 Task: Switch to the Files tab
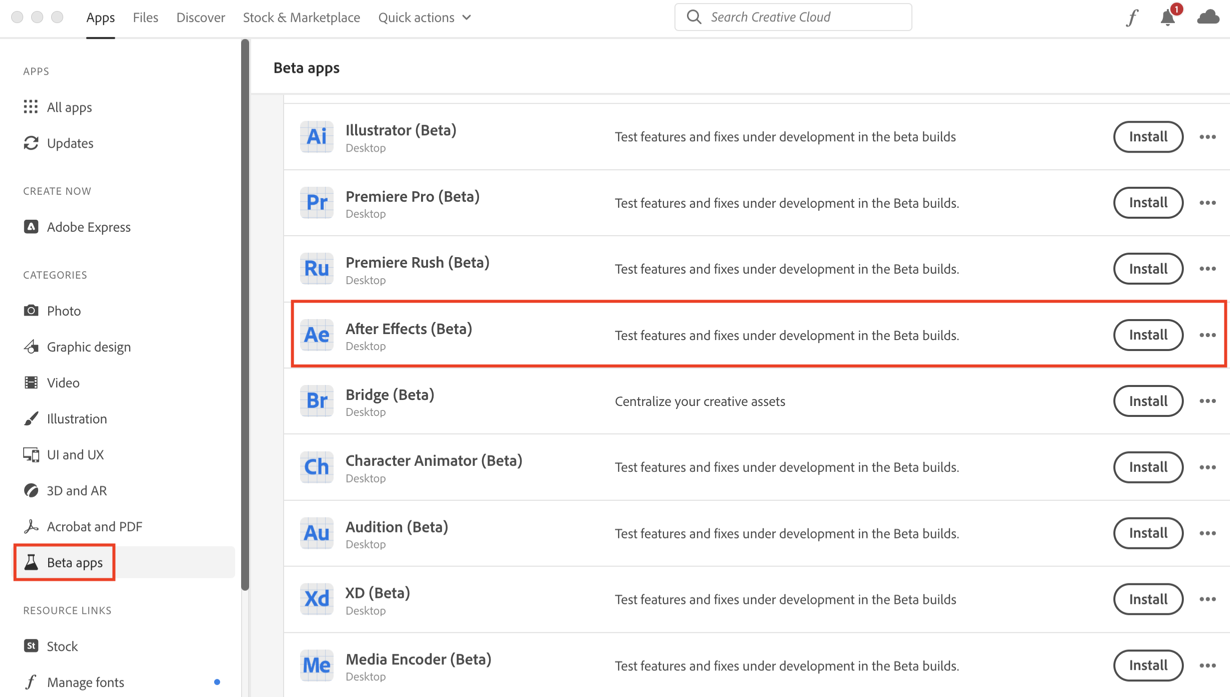(145, 17)
